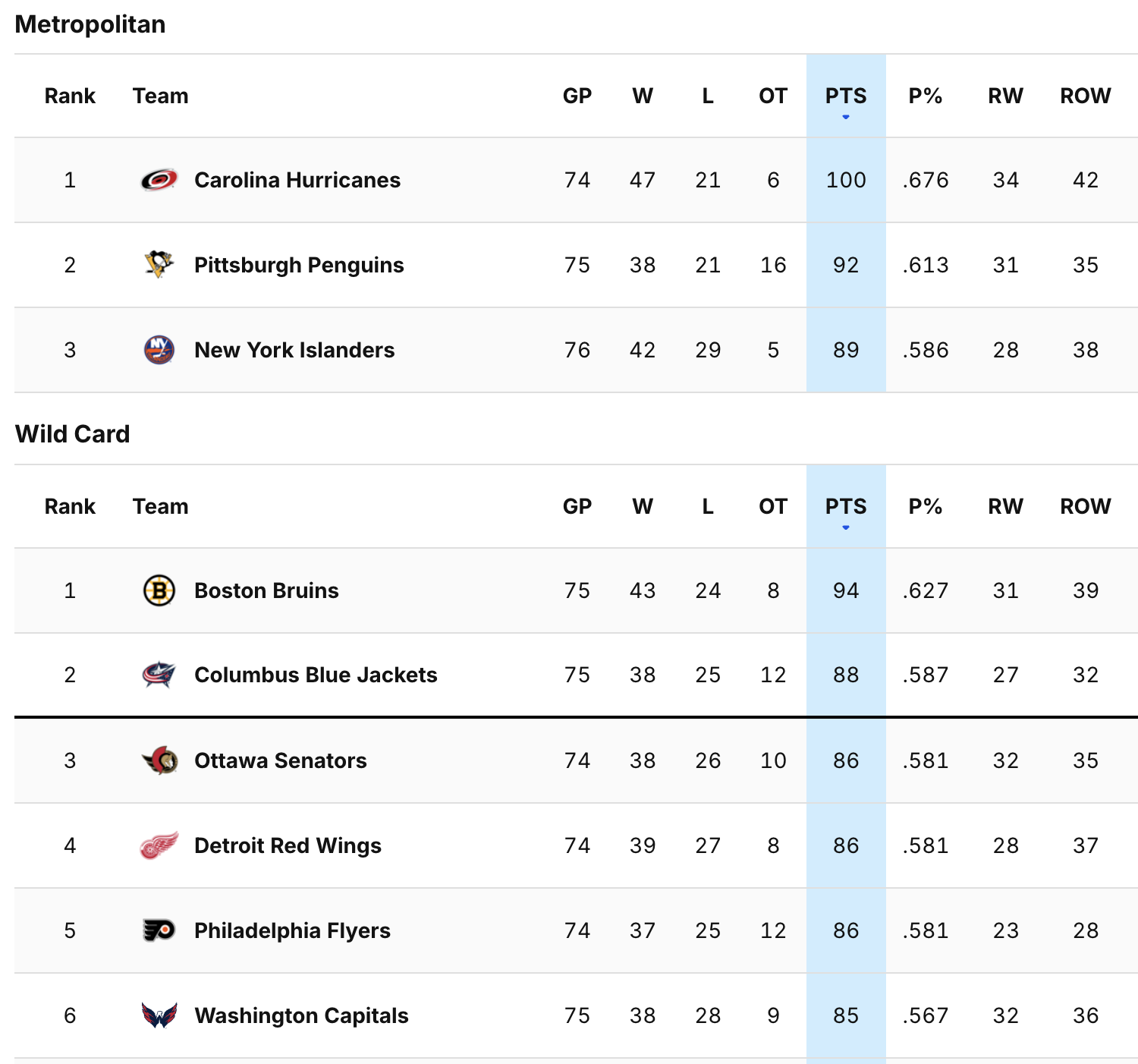The image size is (1138, 1064).
Task: Click the Boston Bruins logo
Action: tap(159, 590)
